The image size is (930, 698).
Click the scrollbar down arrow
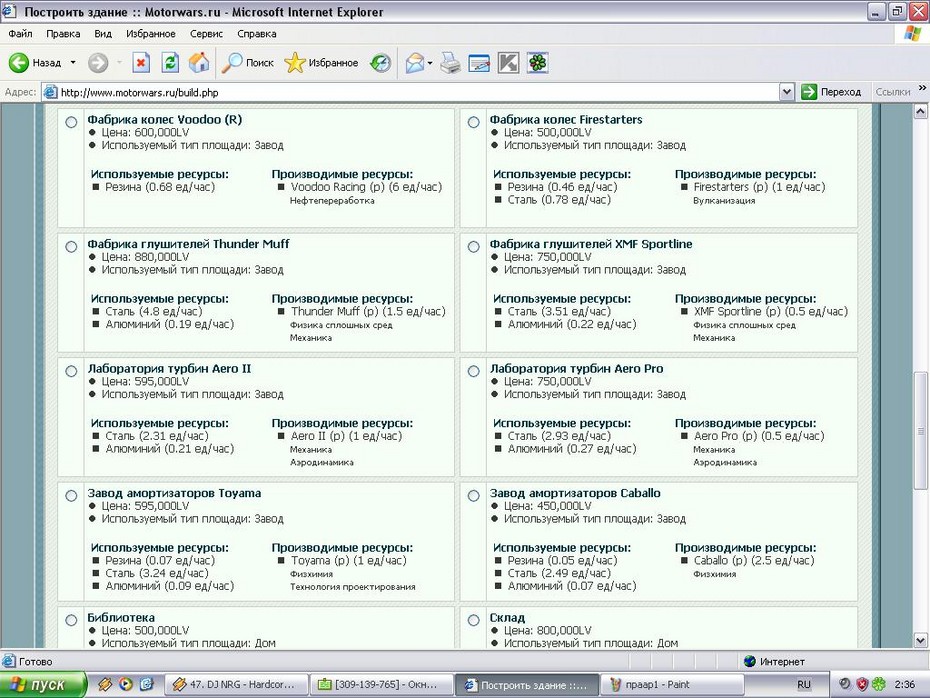[x=921, y=640]
